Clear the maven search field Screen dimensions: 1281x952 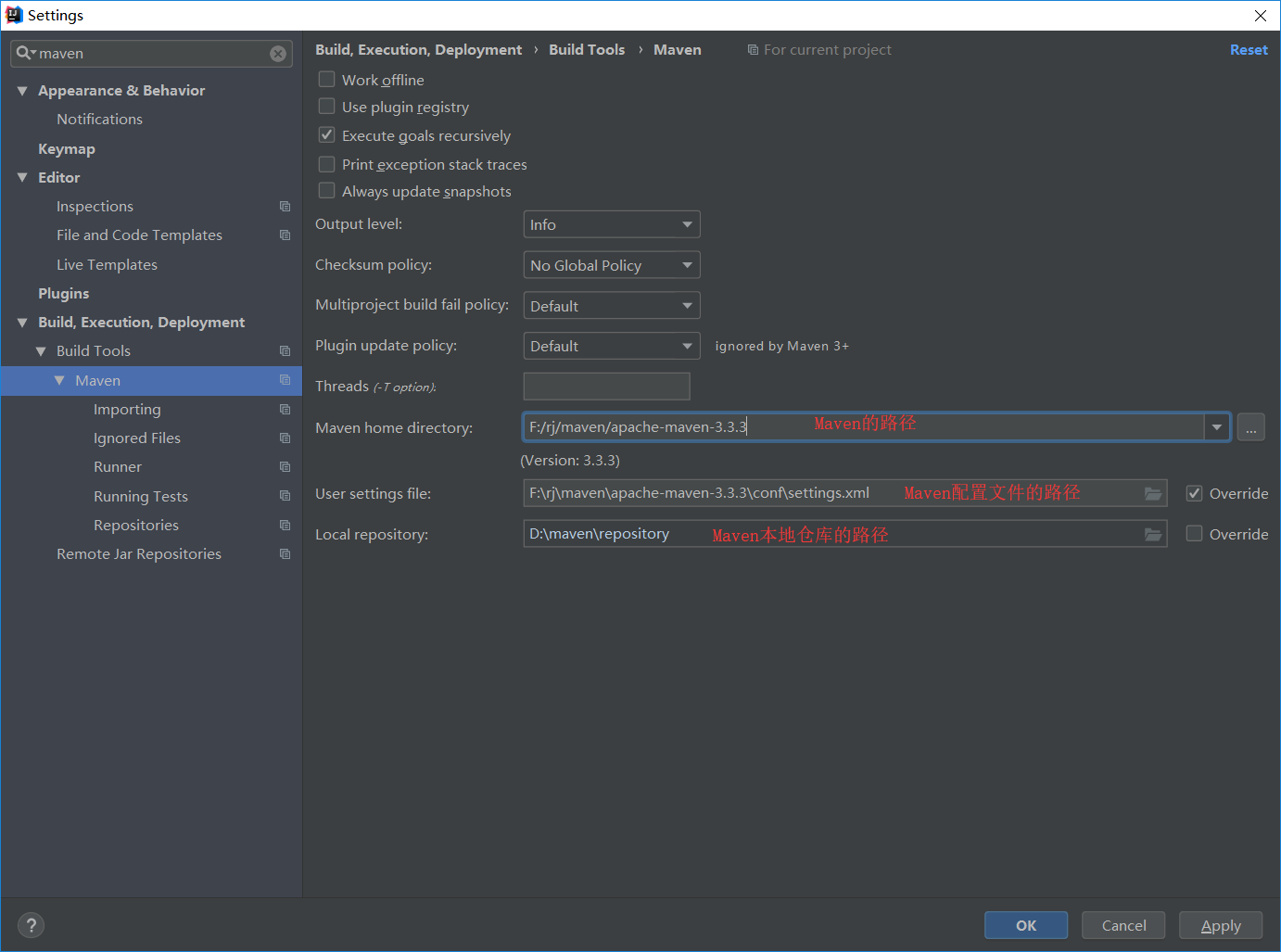coord(278,54)
